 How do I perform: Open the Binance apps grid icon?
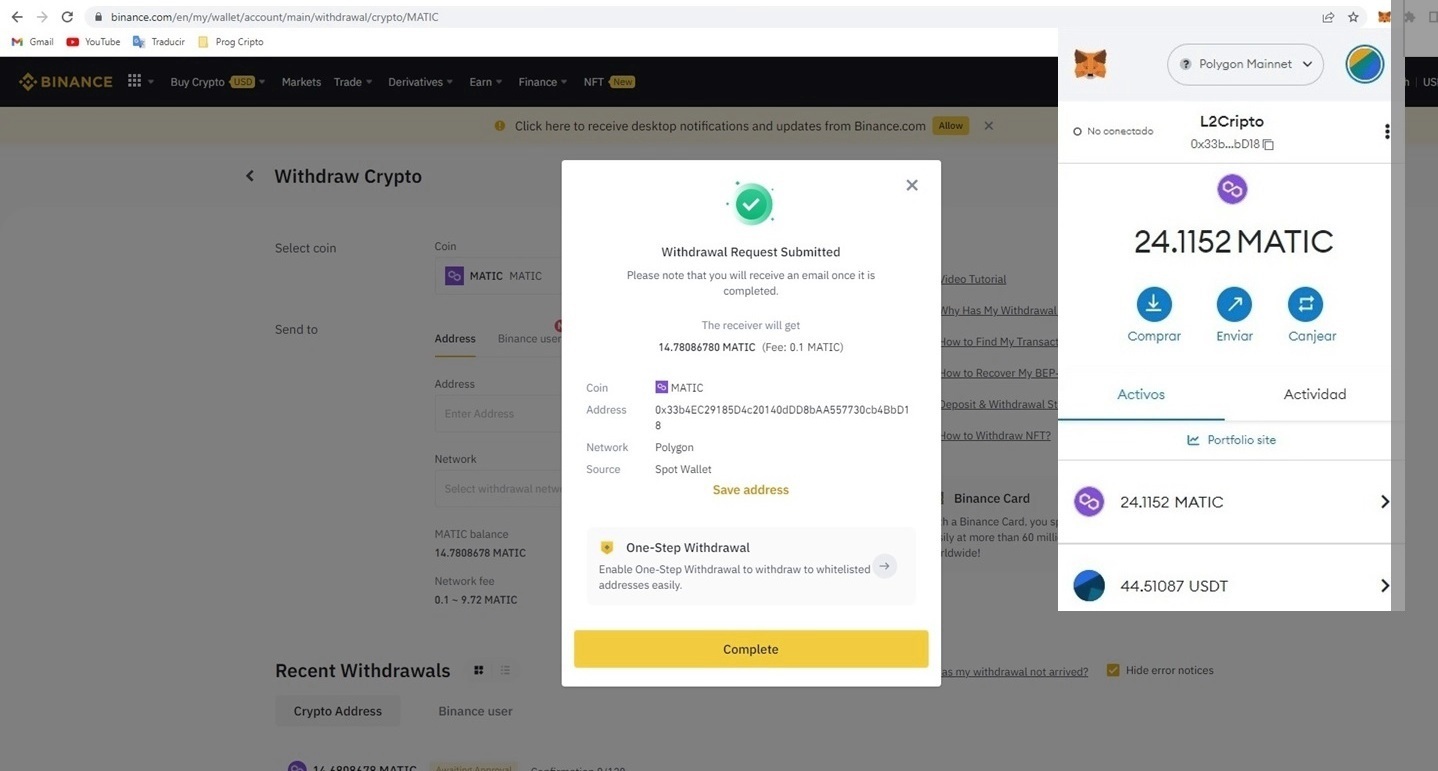pyautogui.click(x=135, y=82)
